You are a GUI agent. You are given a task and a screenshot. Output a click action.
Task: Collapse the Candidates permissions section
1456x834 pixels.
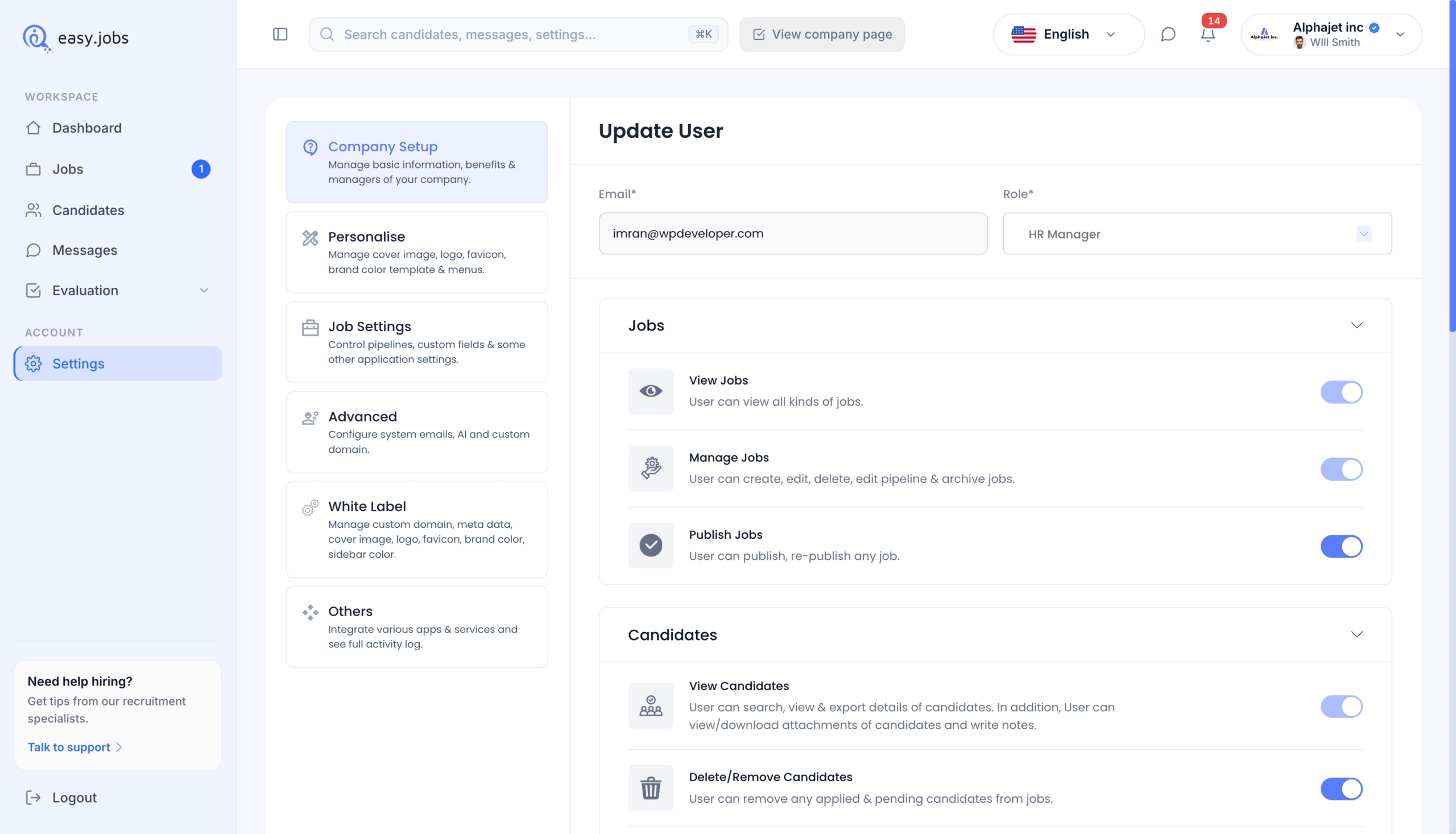1357,635
